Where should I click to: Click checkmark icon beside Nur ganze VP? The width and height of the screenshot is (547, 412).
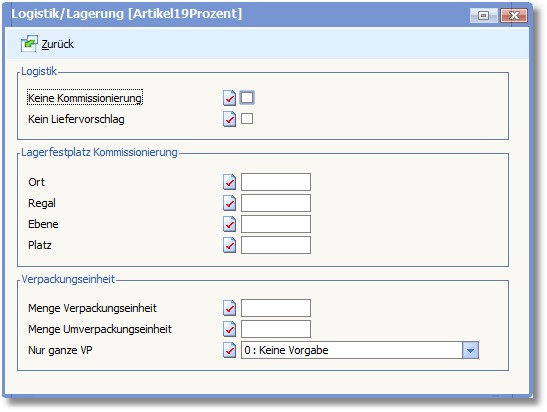click(230, 350)
